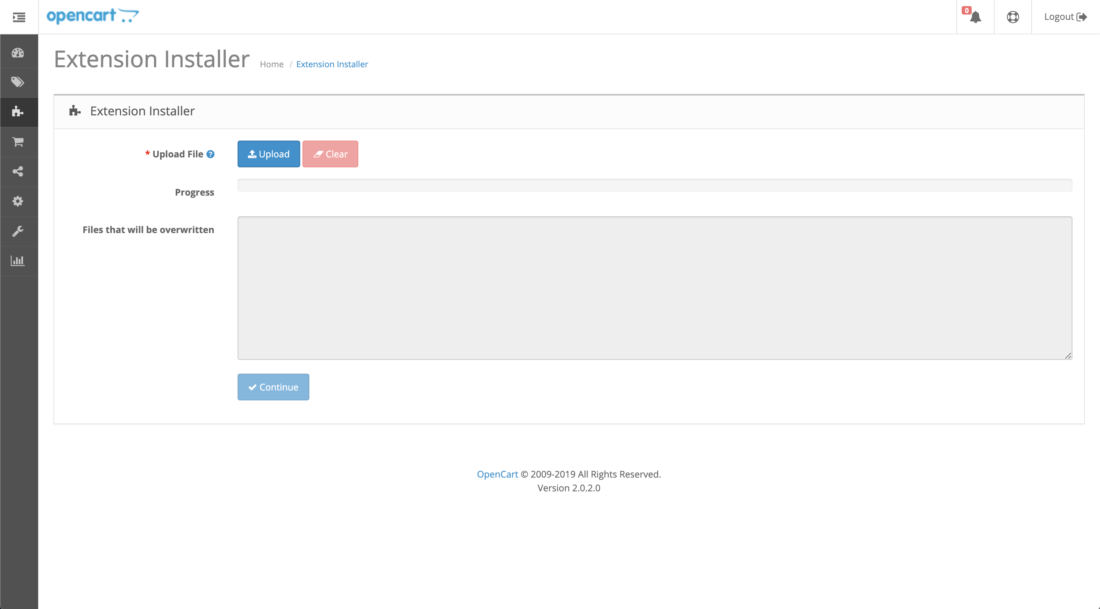Open Marketing via sidebar share icon
This screenshot has width=1100, height=609.
click(18, 171)
